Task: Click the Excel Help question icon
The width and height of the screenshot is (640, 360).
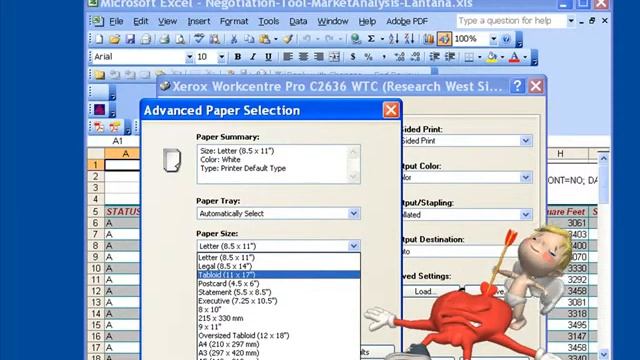Action: (506, 39)
